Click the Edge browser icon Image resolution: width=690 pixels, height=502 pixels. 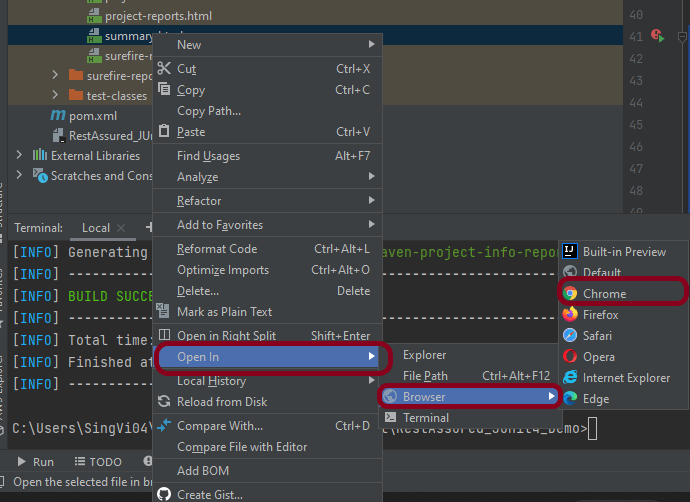coord(570,399)
